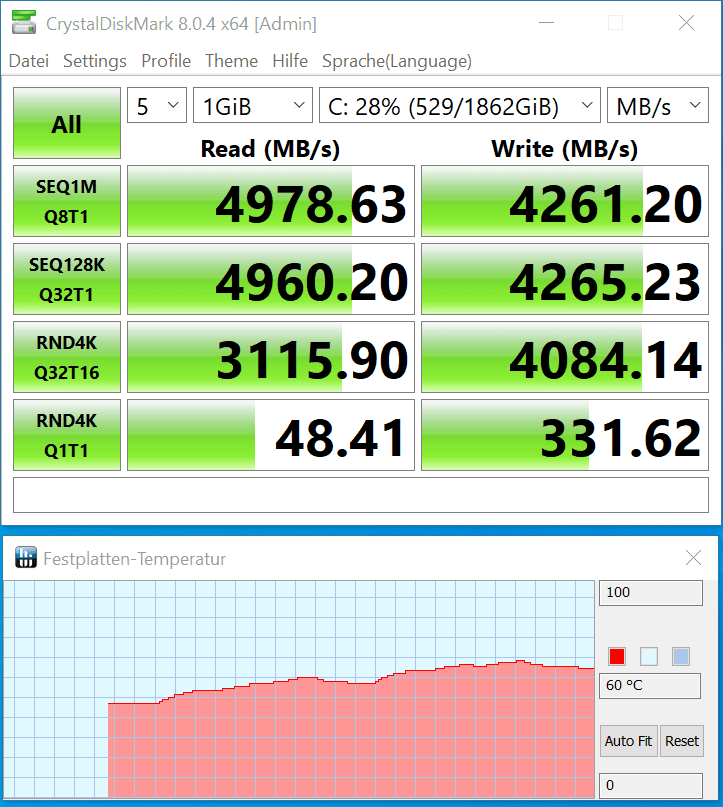Open the Datei menu
Screen dimensions: 723x807
coord(29,61)
